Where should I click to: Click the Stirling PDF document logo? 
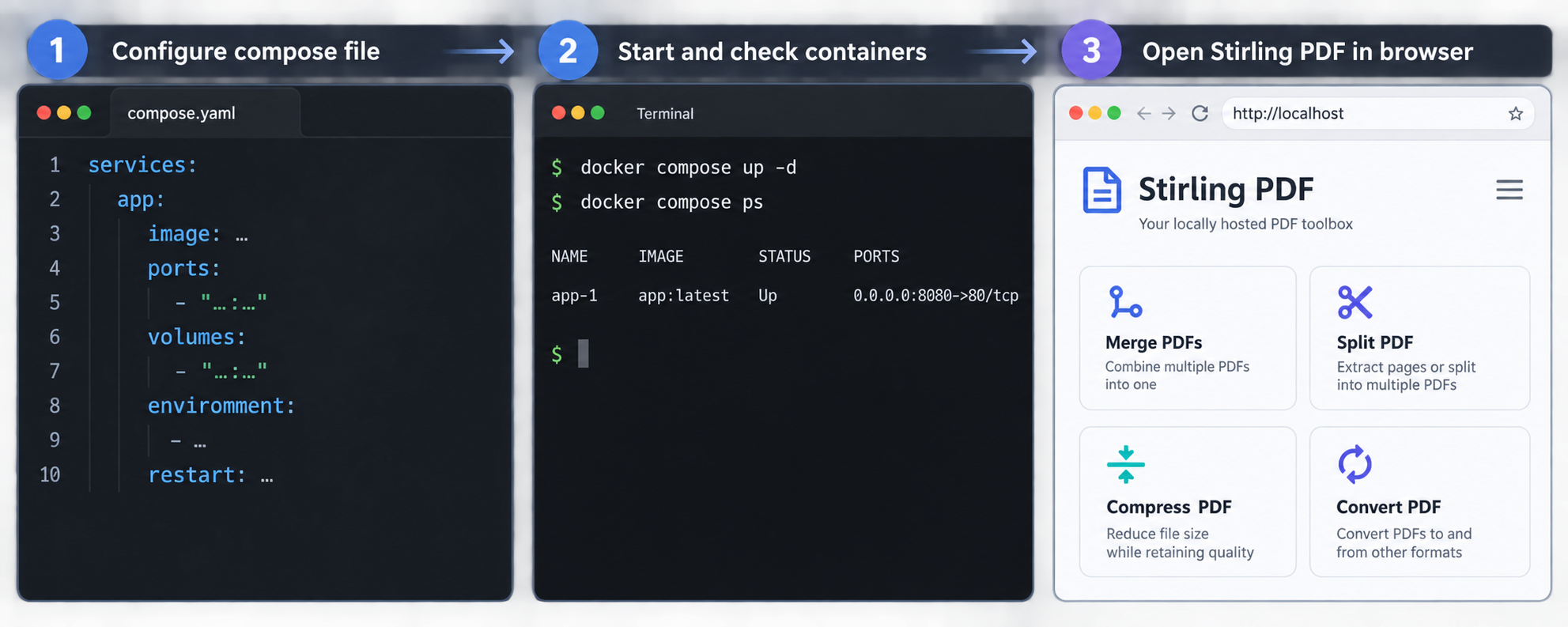point(1101,190)
